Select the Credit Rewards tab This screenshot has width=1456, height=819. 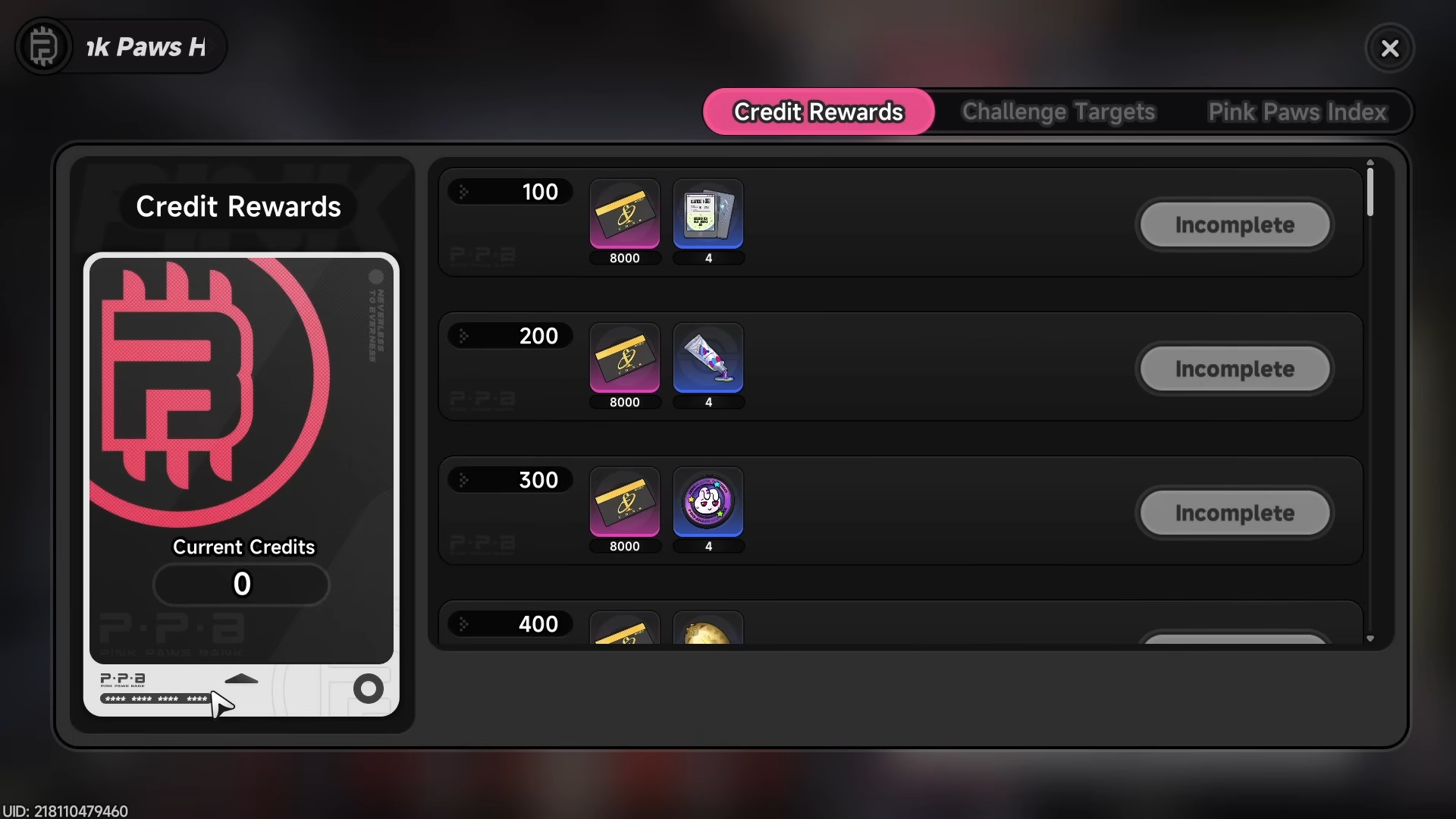819,112
